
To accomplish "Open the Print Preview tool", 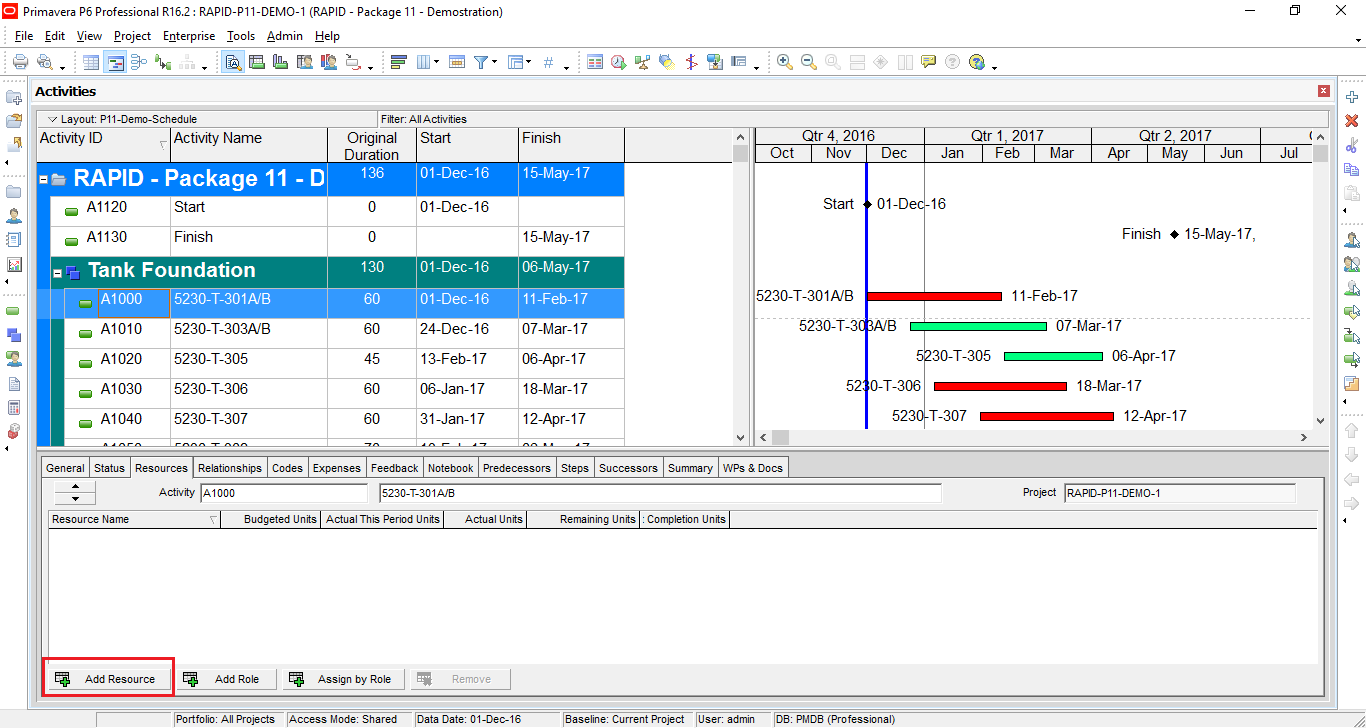I will (x=47, y=62).
